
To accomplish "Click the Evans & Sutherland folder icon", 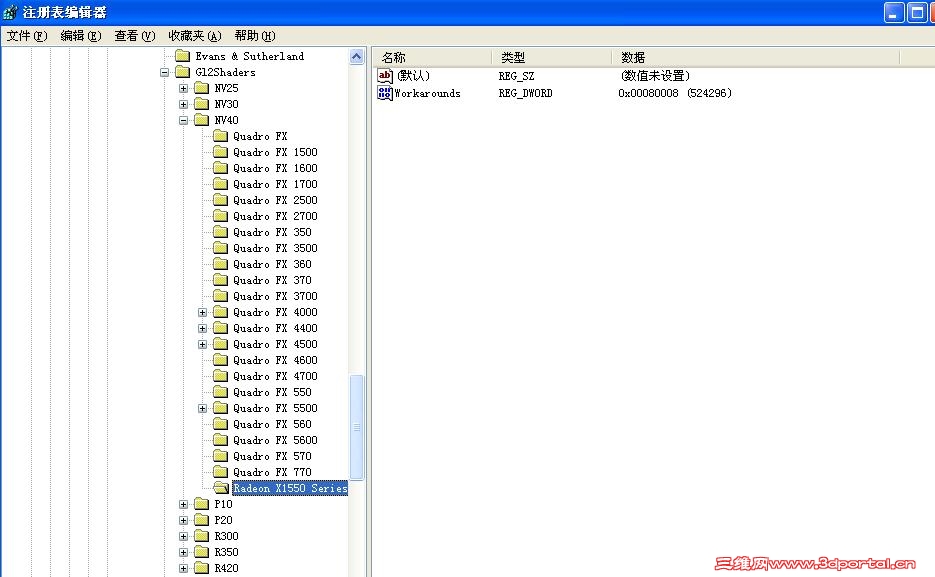I will (182, 56).
